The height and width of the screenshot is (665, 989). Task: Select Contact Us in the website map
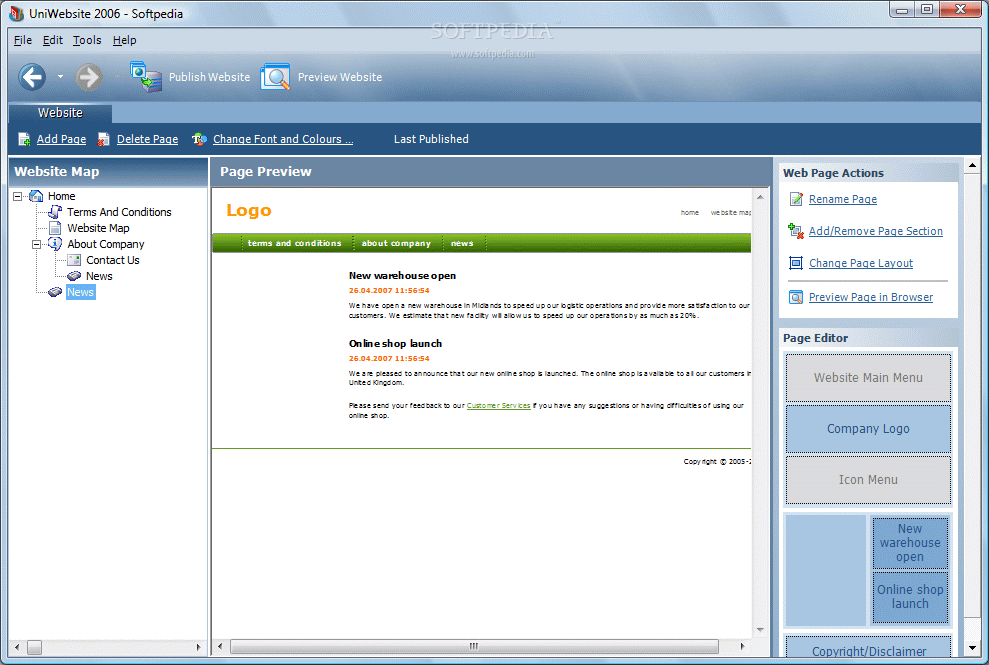point(112,260)
